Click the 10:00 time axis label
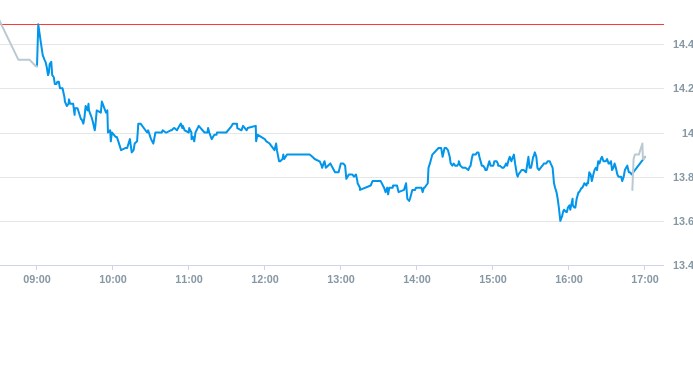The height and width of the screenshot is (365, 693). (113, 280)
